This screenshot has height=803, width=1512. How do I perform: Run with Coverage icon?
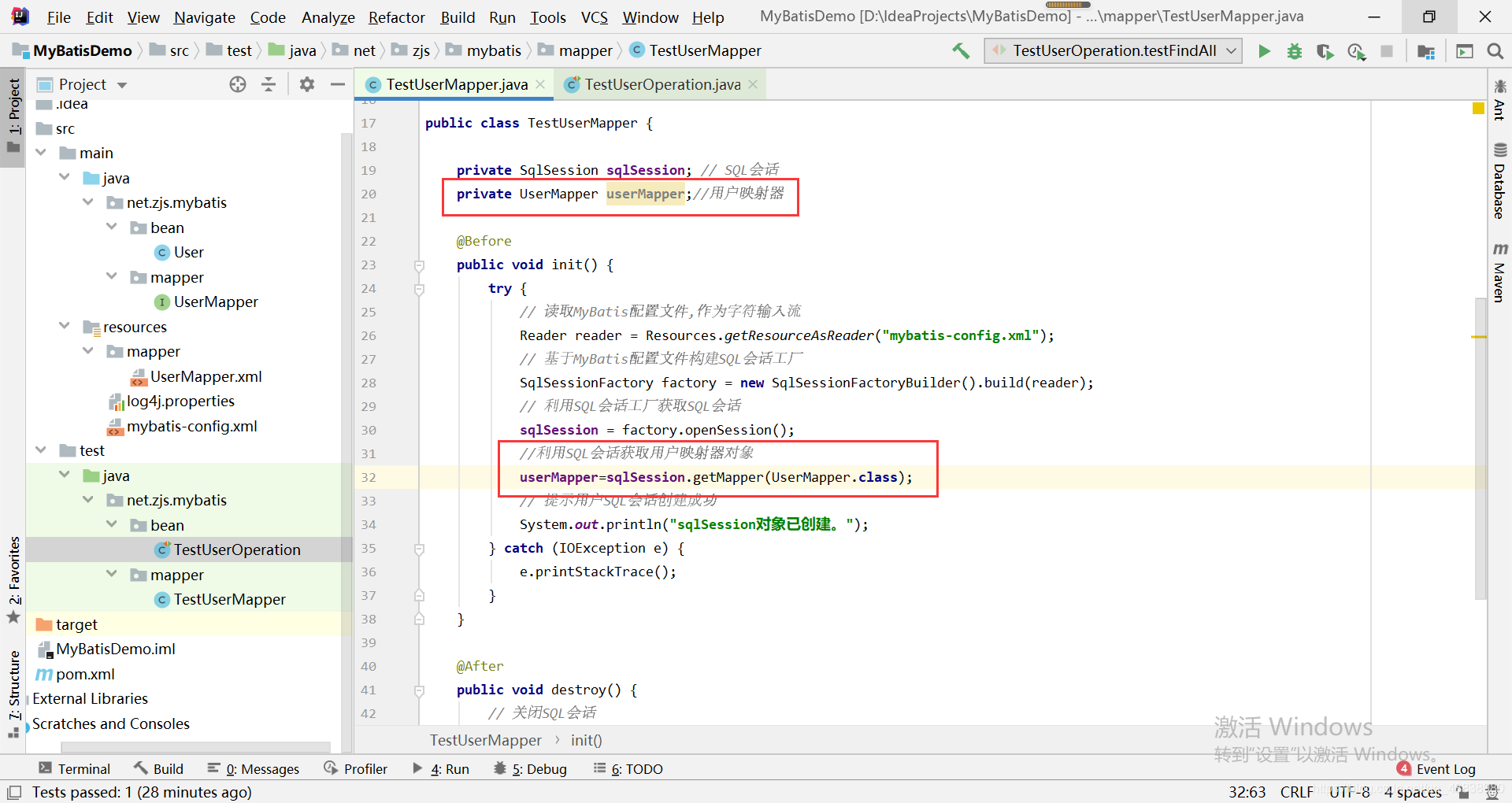coord(1325,51)
